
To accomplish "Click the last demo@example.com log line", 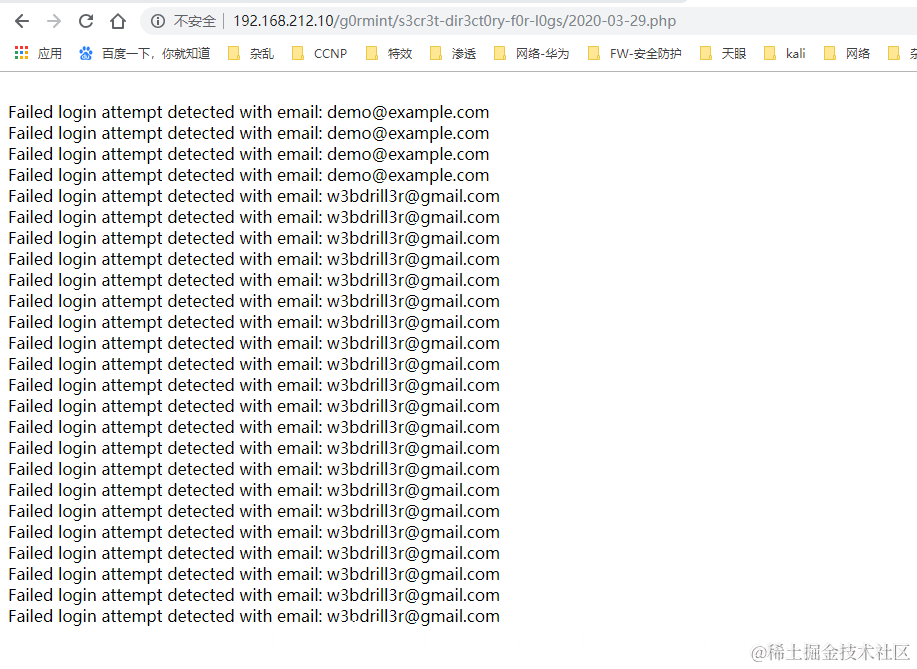I will click(249, 175).
